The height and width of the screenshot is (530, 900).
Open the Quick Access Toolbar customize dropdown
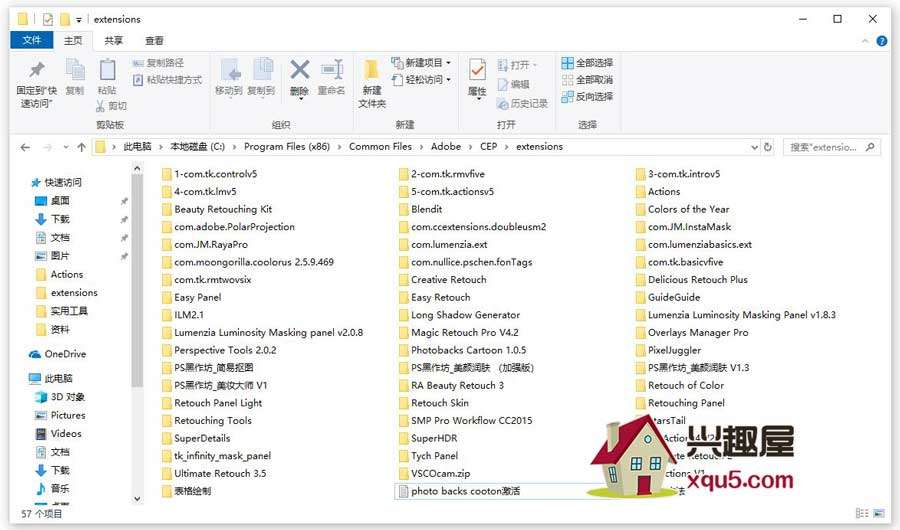[x=79, y=20]
